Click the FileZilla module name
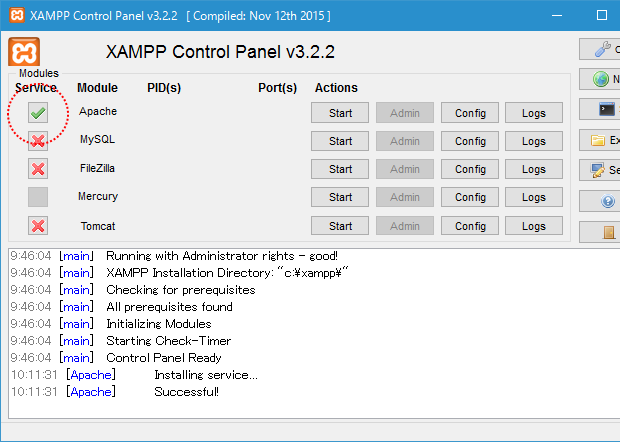The width and height of the screenshot is (620, 442). pos(97,168)
